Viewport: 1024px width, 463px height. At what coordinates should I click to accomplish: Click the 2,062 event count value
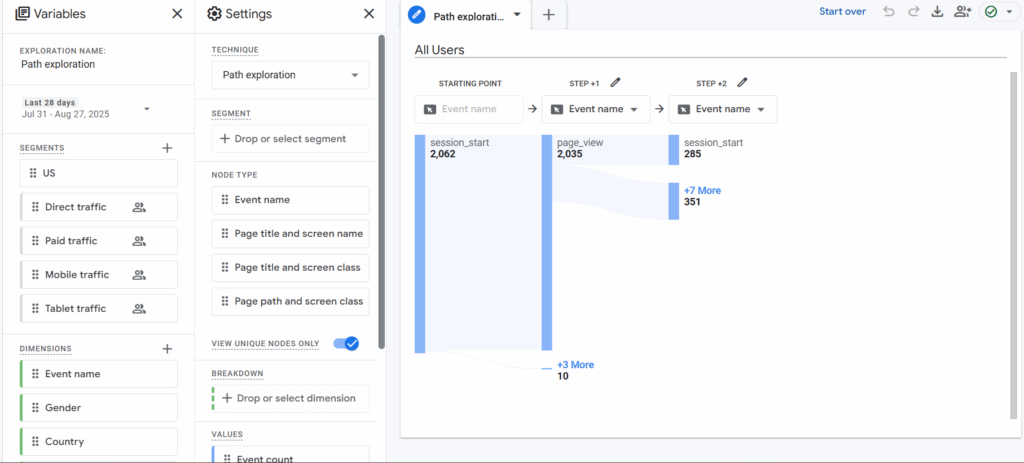point(443,154)
